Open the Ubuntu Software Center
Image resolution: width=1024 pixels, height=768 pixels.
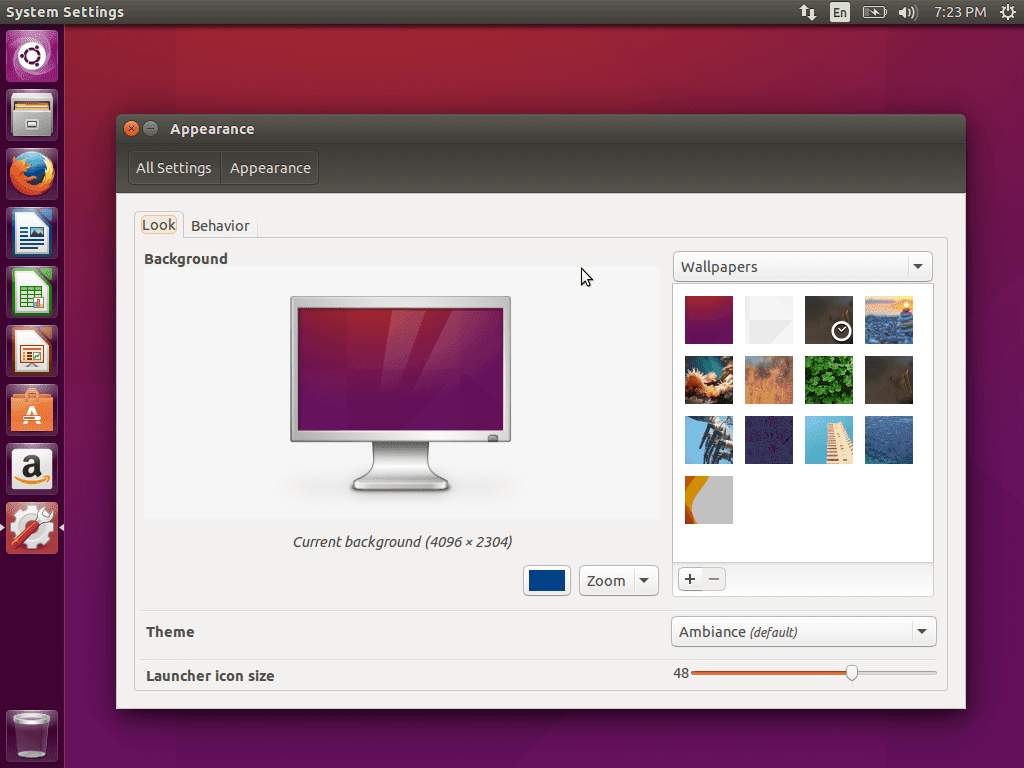pyautogui.click(x=31, y=409)
